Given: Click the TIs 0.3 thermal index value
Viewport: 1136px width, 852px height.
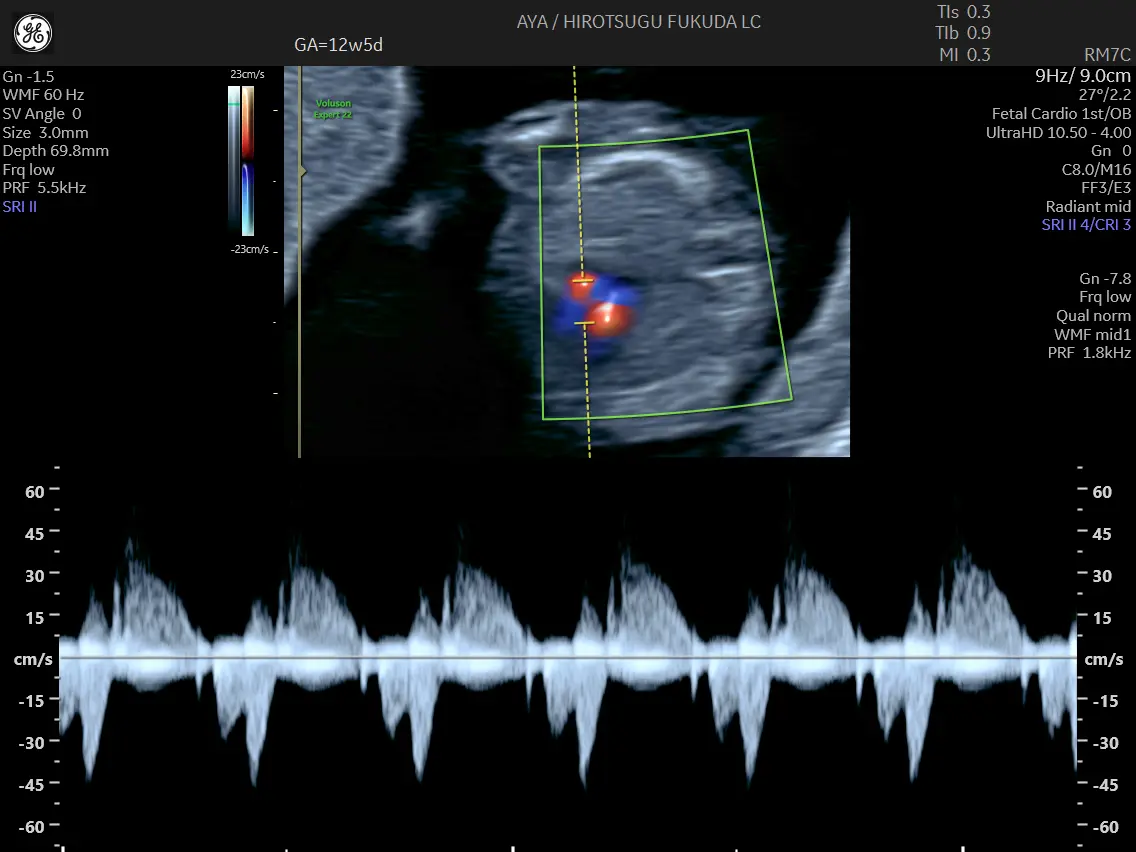Looking at the screenshot, I should pos(964,12).
